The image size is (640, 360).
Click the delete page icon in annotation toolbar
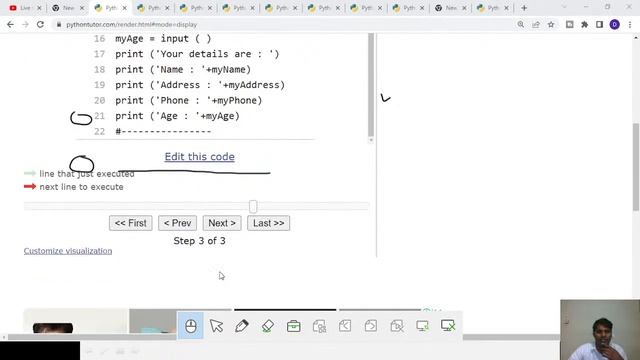pyautogui.click(x=397, y=326)
